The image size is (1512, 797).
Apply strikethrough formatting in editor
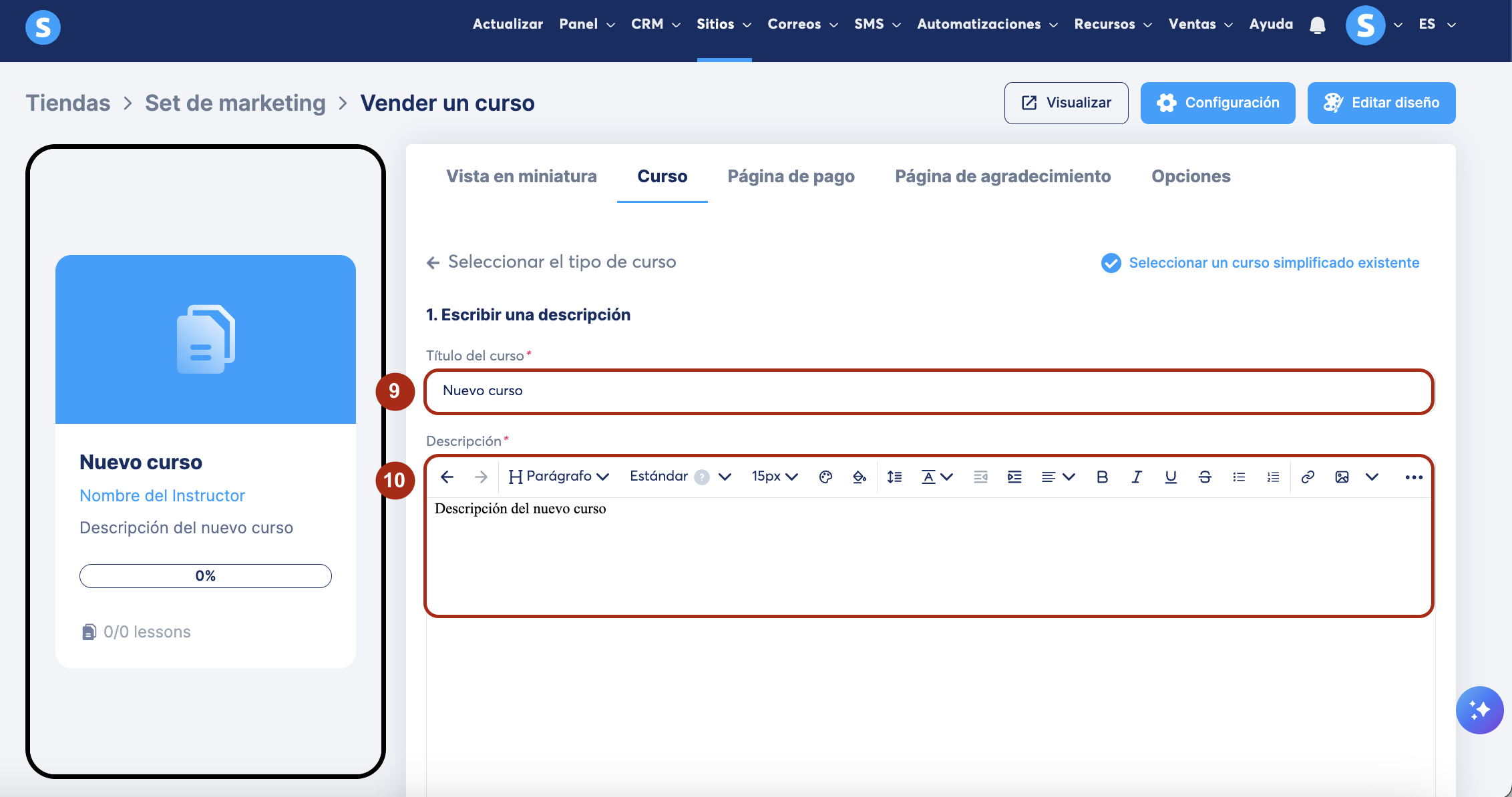coord(1205,477)
